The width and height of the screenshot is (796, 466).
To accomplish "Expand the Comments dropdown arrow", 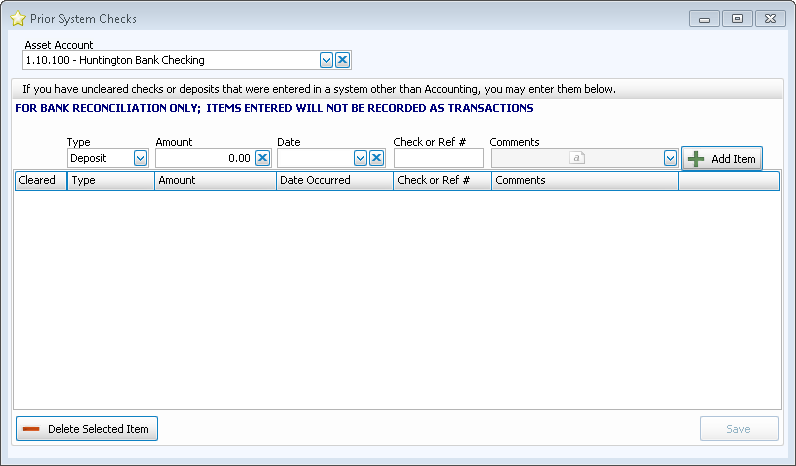I will 670,158.
